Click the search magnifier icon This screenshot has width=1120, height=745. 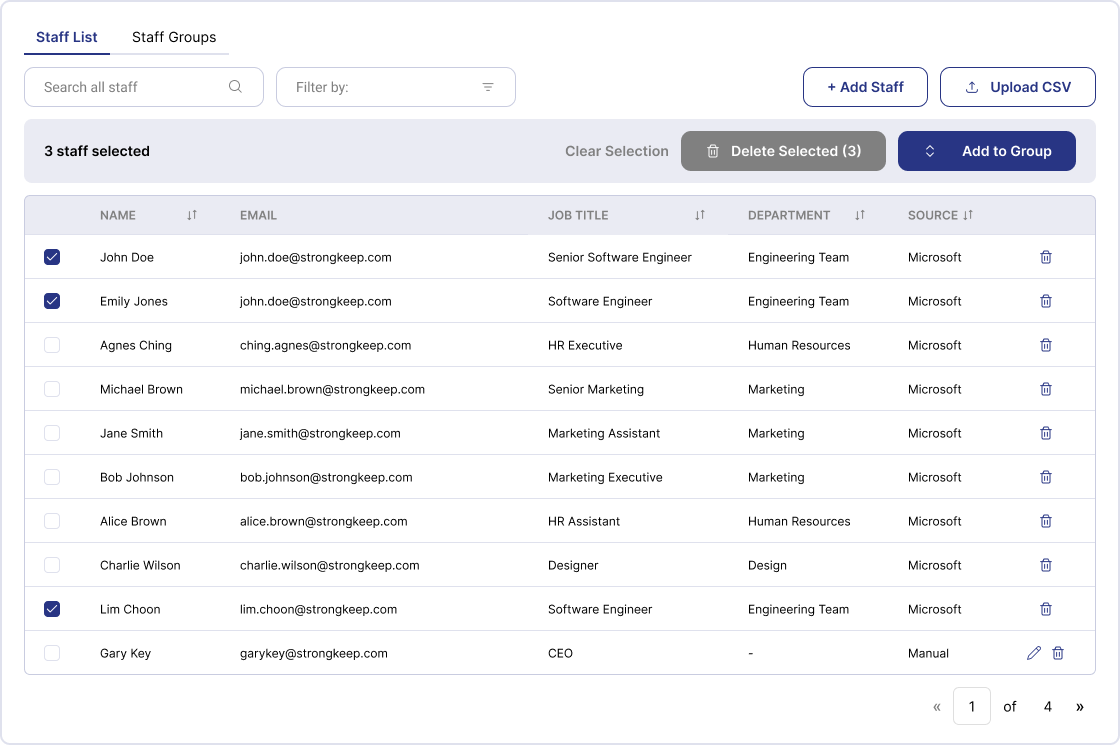(x=236, y=87)
